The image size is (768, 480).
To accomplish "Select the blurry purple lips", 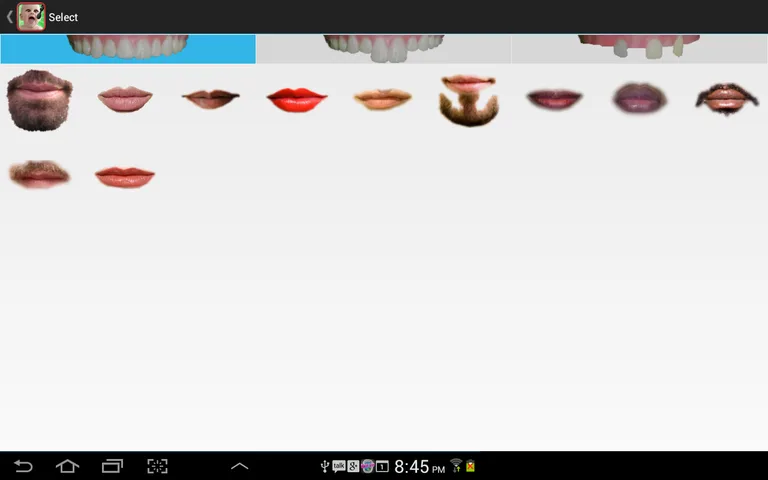I will [x=640, y=98].
